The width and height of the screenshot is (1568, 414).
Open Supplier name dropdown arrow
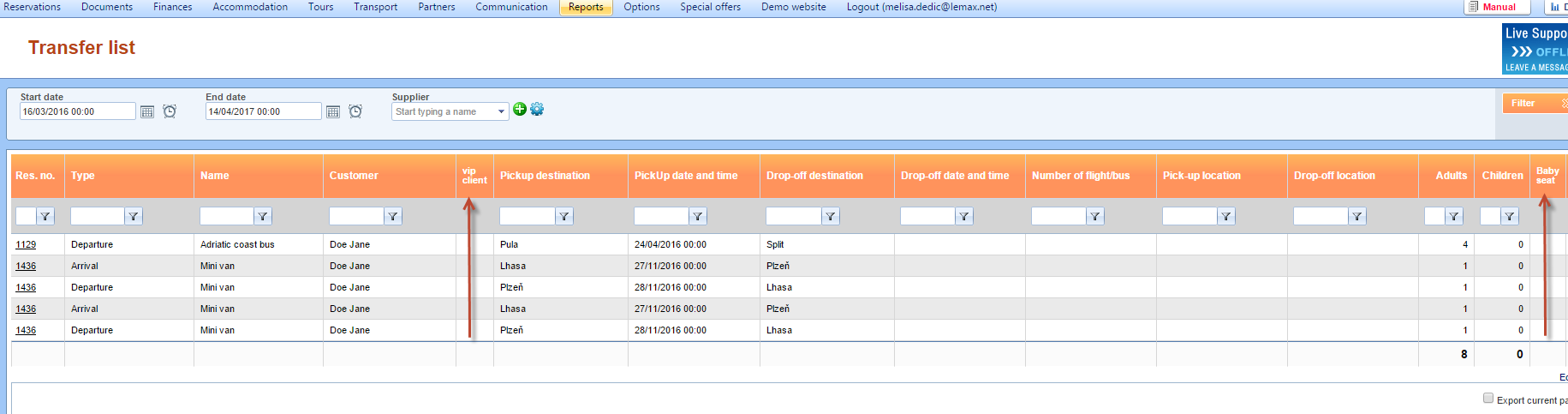coord(502,111)
